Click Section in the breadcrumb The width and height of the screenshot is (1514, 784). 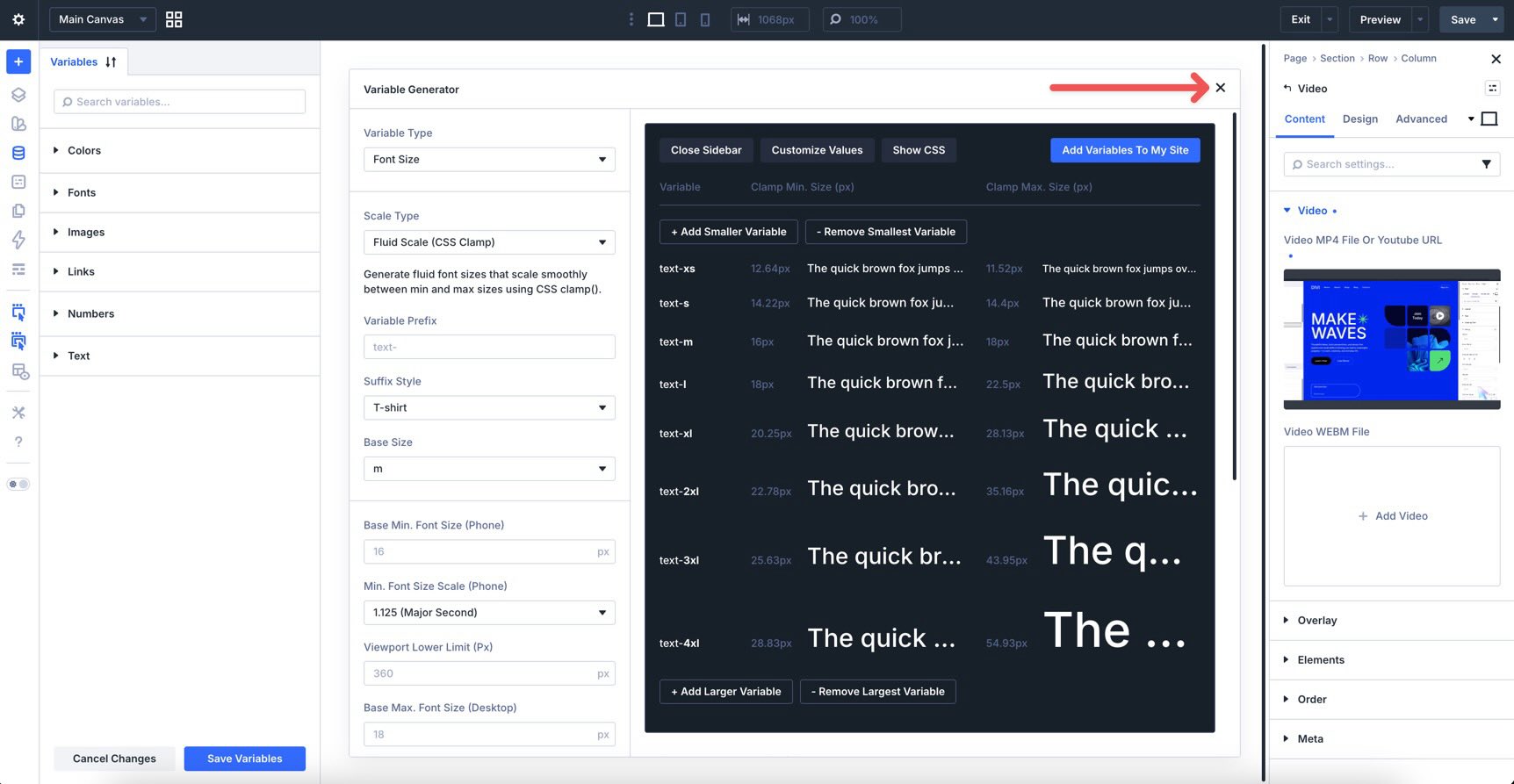1337,58
